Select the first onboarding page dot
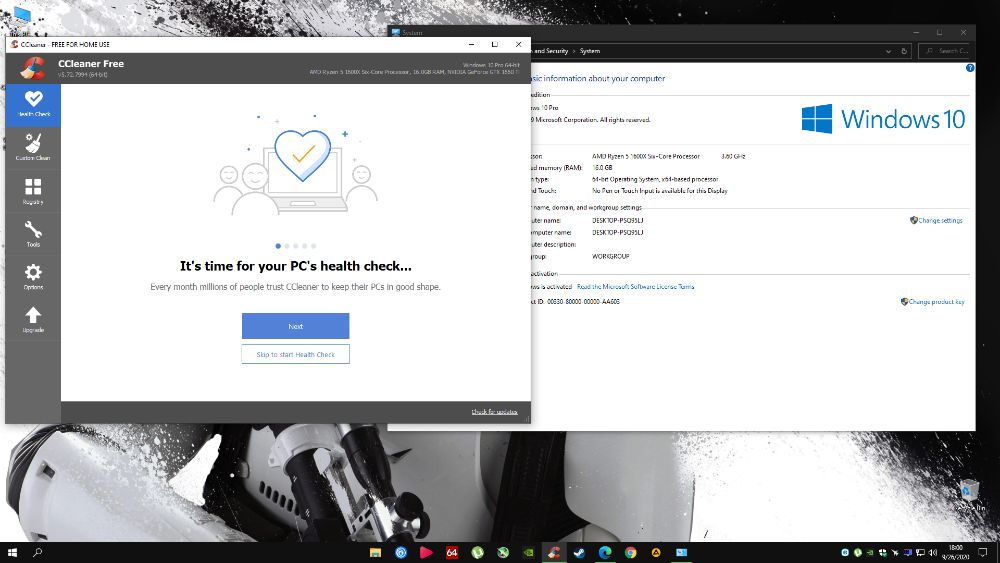 click(x=278, y=245)
